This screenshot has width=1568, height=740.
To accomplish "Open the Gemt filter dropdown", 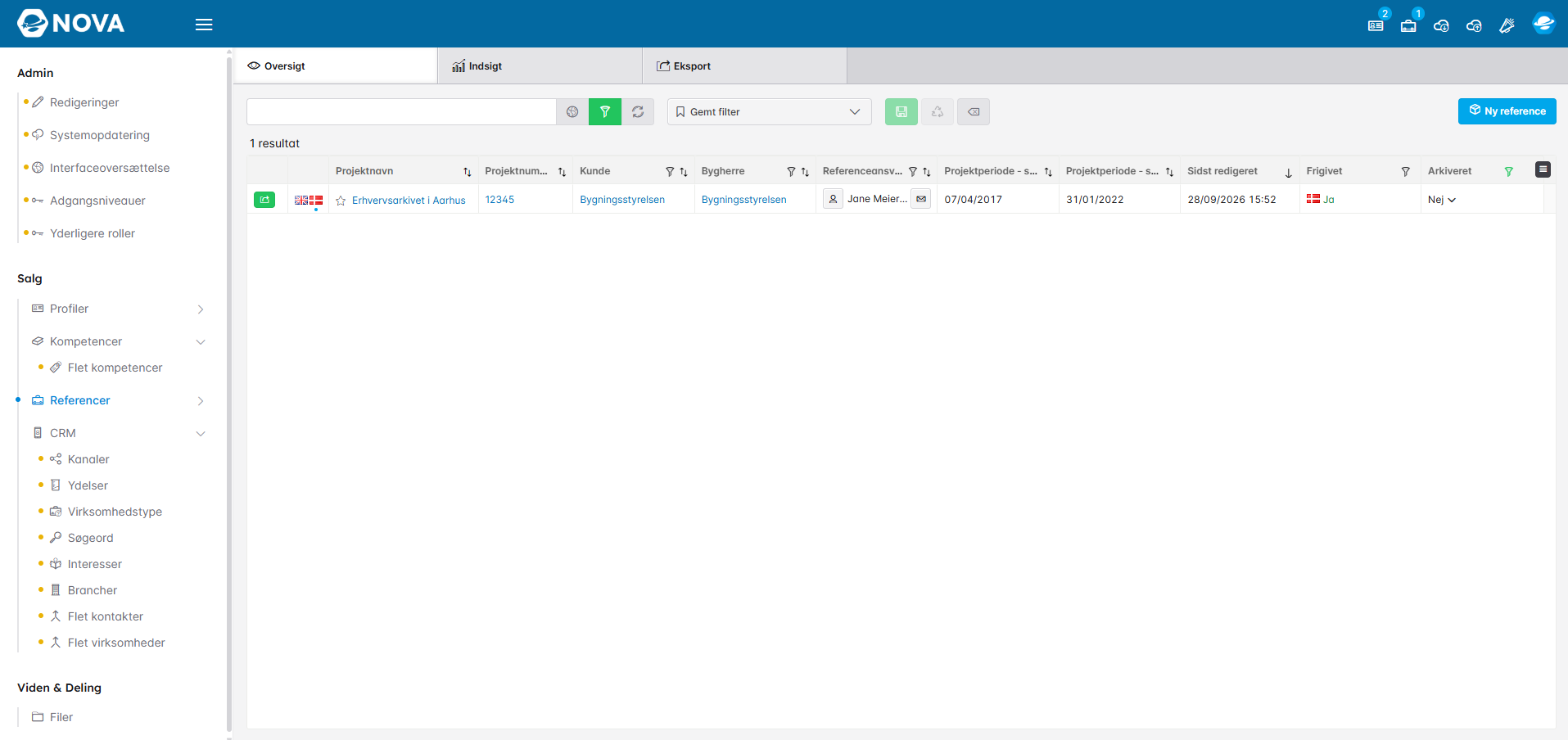I will (x=770, y=111).
